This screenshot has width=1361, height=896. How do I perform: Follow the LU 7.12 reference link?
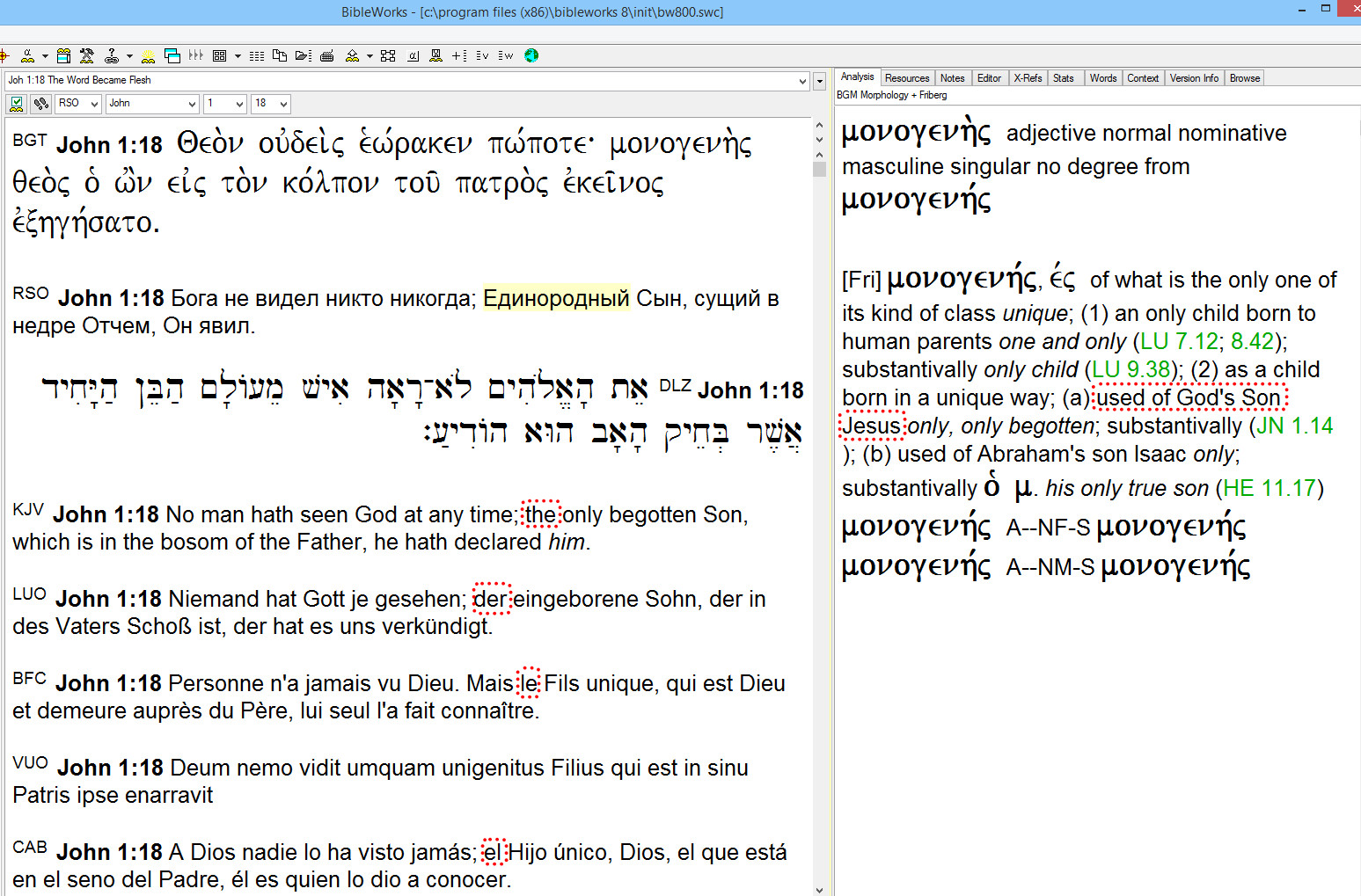(x=1179, y=341)
